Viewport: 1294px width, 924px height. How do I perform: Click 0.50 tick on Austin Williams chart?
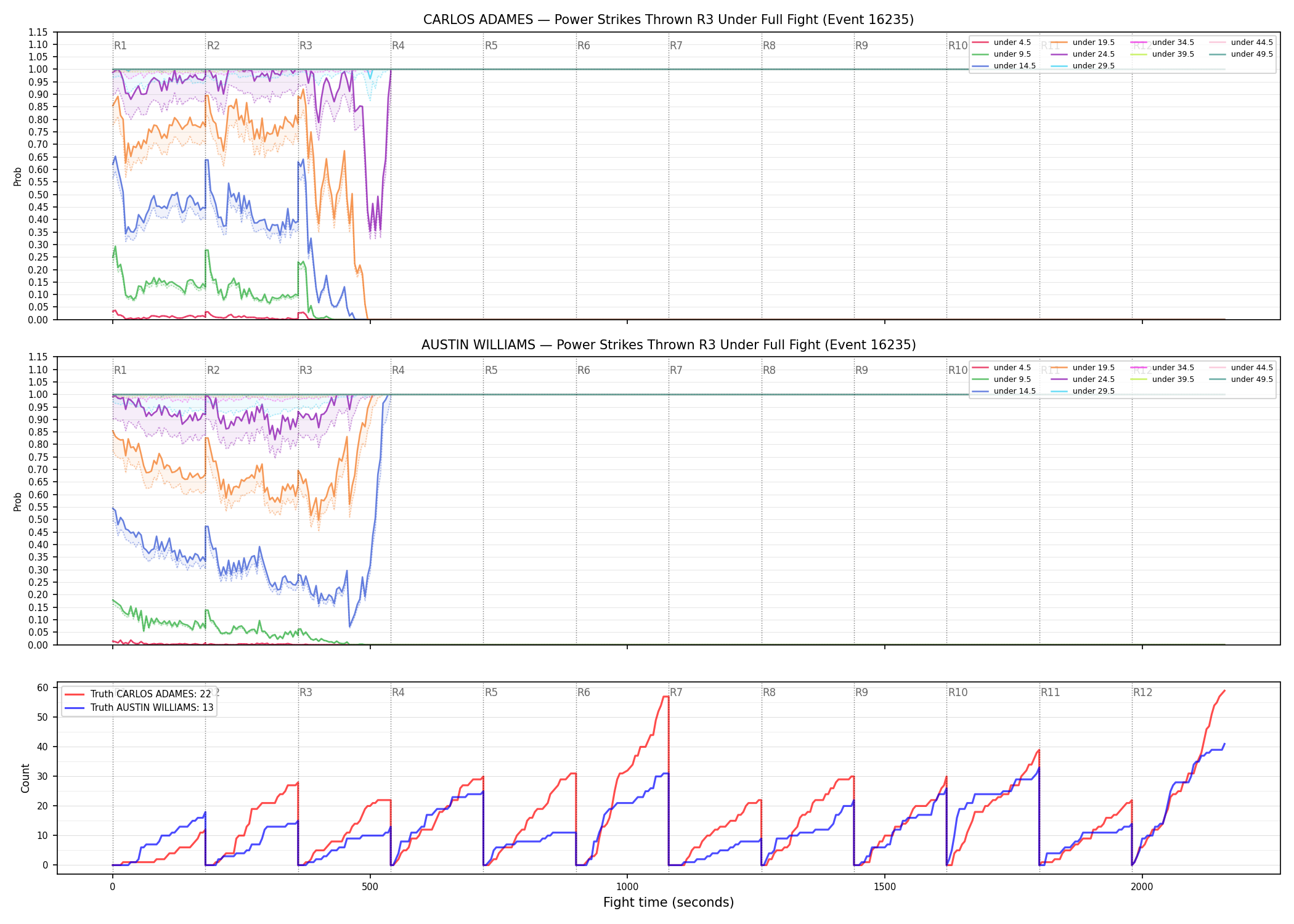click(x=39, y=520)
